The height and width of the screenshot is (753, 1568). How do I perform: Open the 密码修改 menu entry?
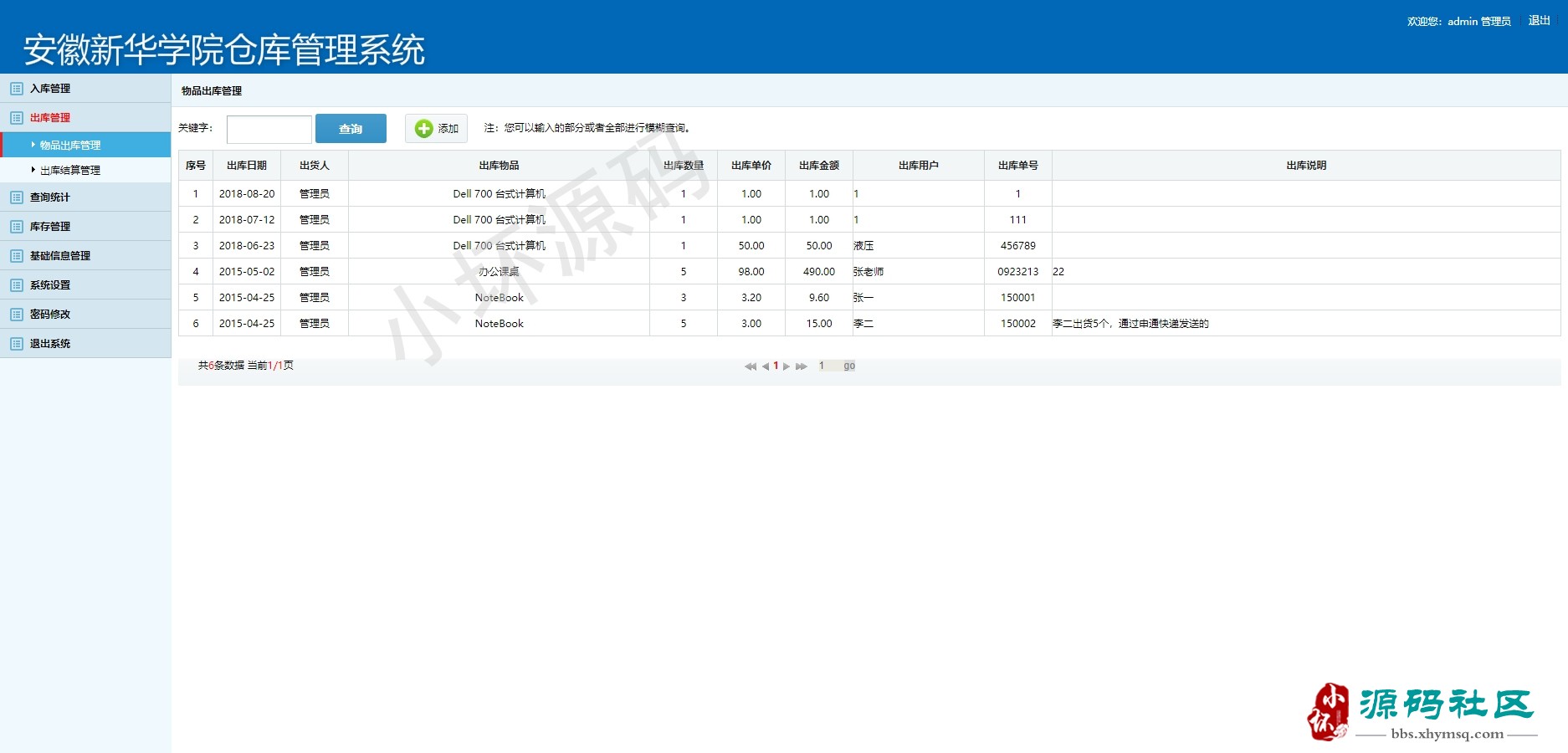click(x=50, y=315)
